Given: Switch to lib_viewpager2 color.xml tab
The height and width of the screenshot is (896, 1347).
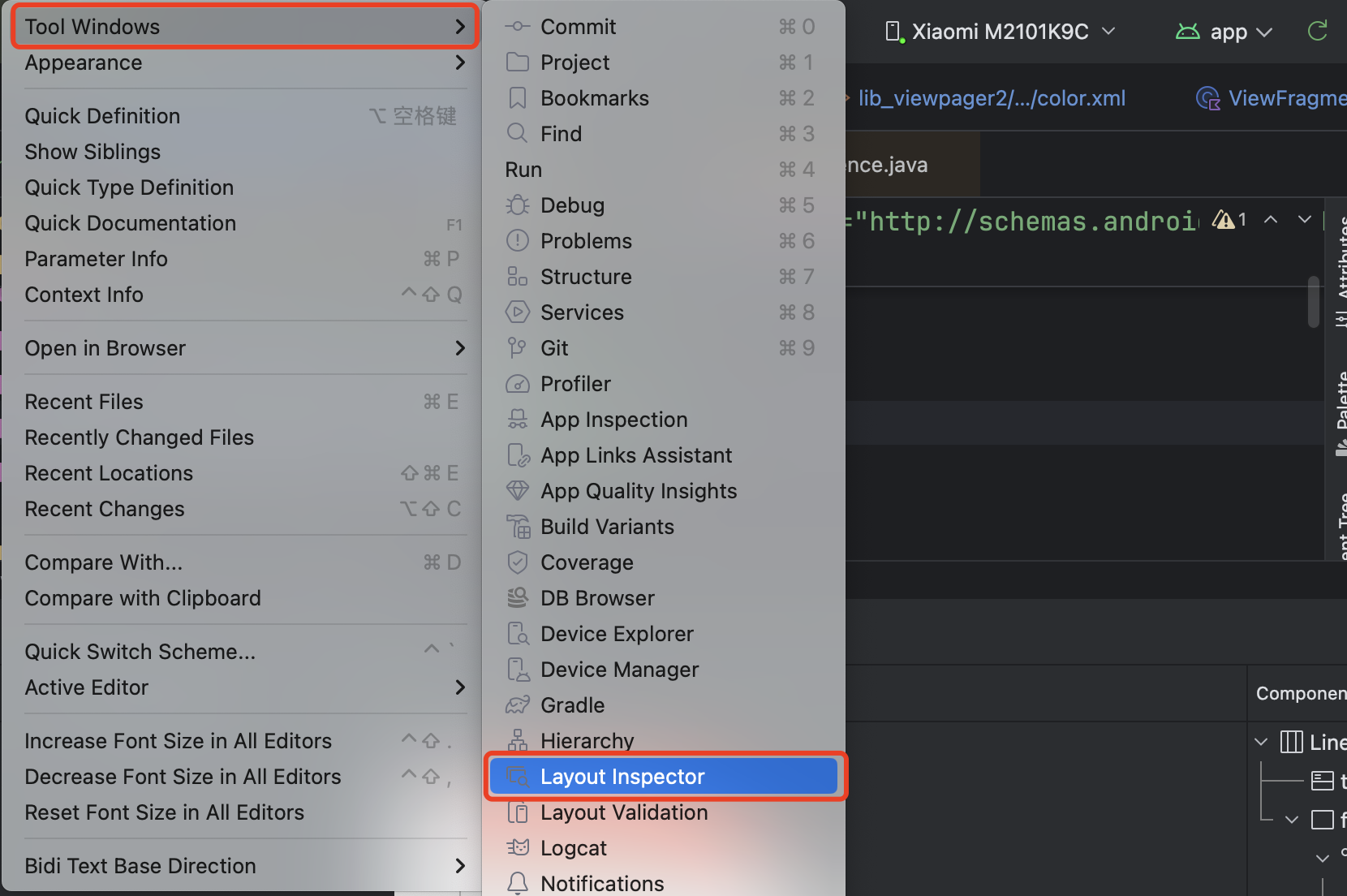Looking at the screenshot, I should pyautogui.click(x=992, y=98).
